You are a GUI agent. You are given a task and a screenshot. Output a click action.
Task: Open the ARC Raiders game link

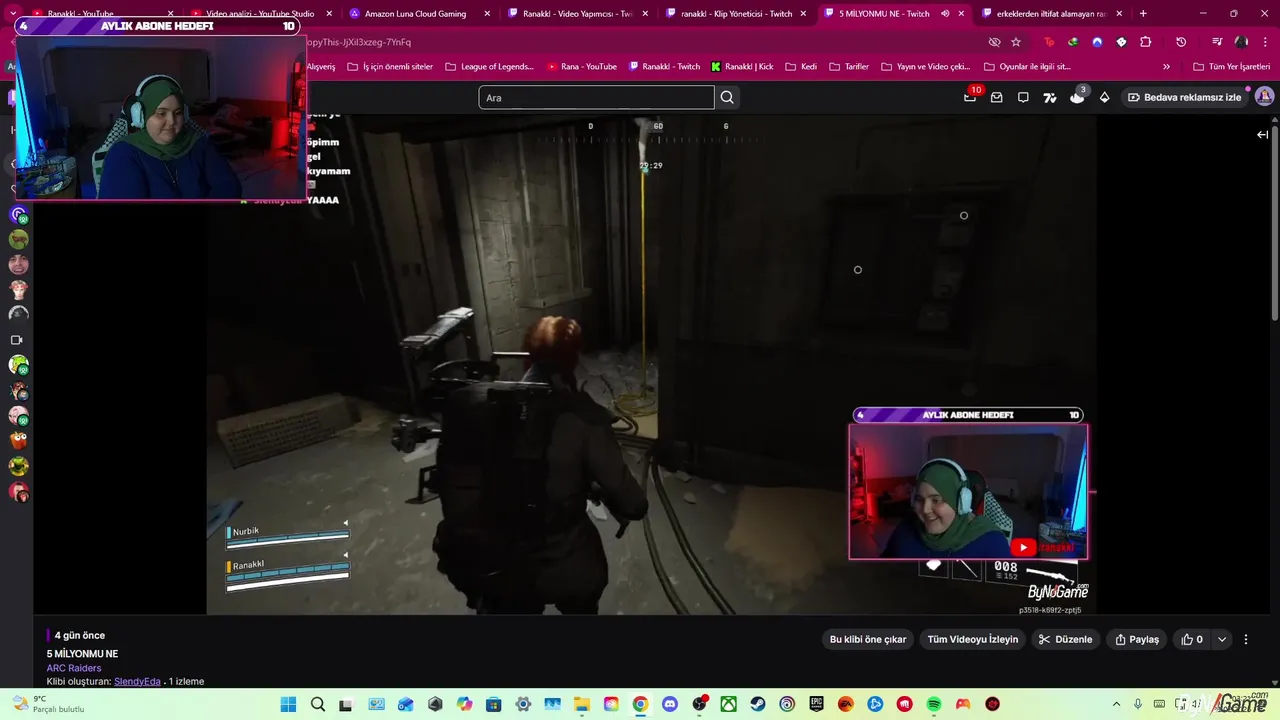[x=74, y=668]
